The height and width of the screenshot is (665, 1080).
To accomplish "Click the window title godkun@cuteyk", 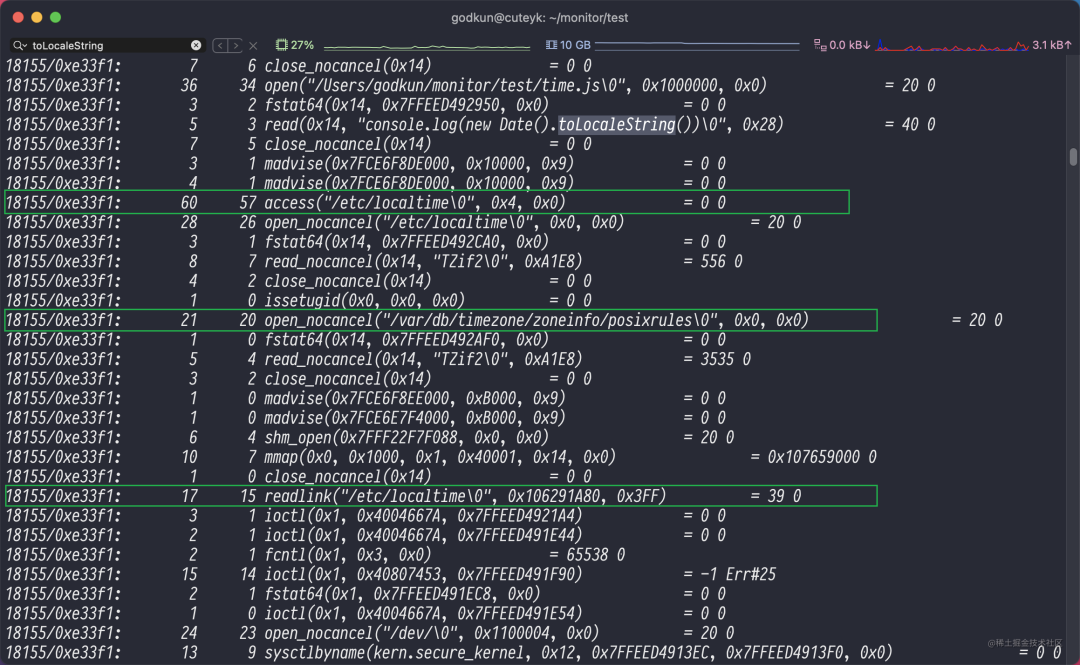I will point(540,17).
